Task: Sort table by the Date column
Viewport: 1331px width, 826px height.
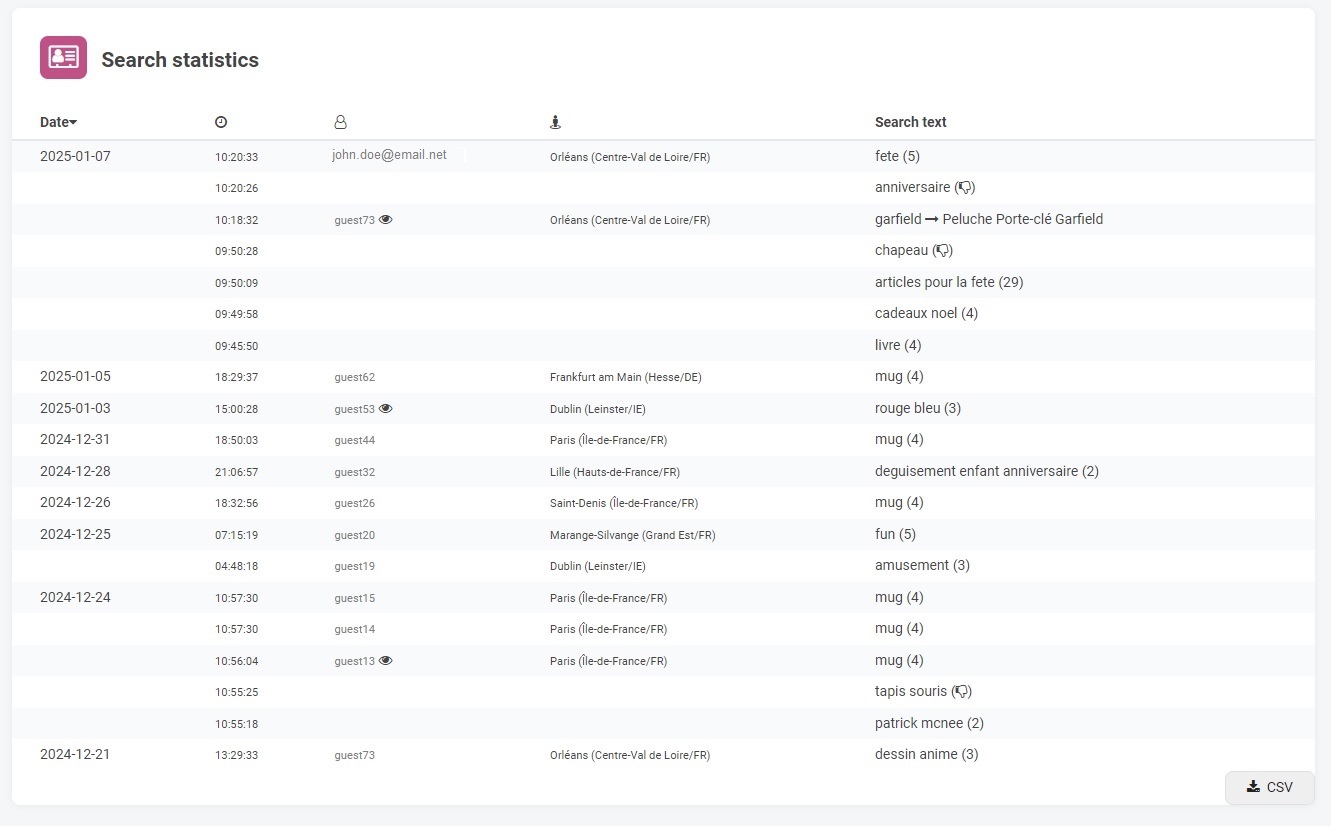Action: tap(54, 122)
